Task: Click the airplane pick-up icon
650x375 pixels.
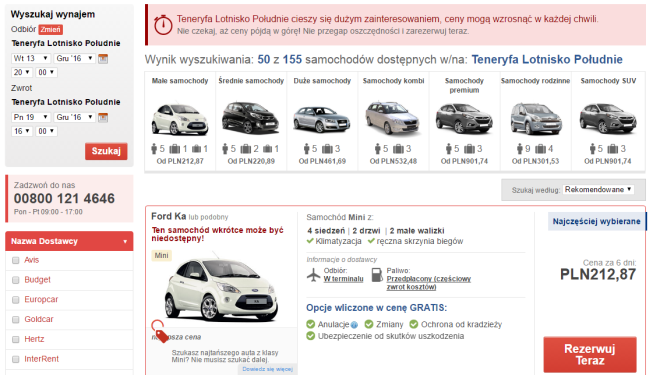Action: tap(314, 275)
